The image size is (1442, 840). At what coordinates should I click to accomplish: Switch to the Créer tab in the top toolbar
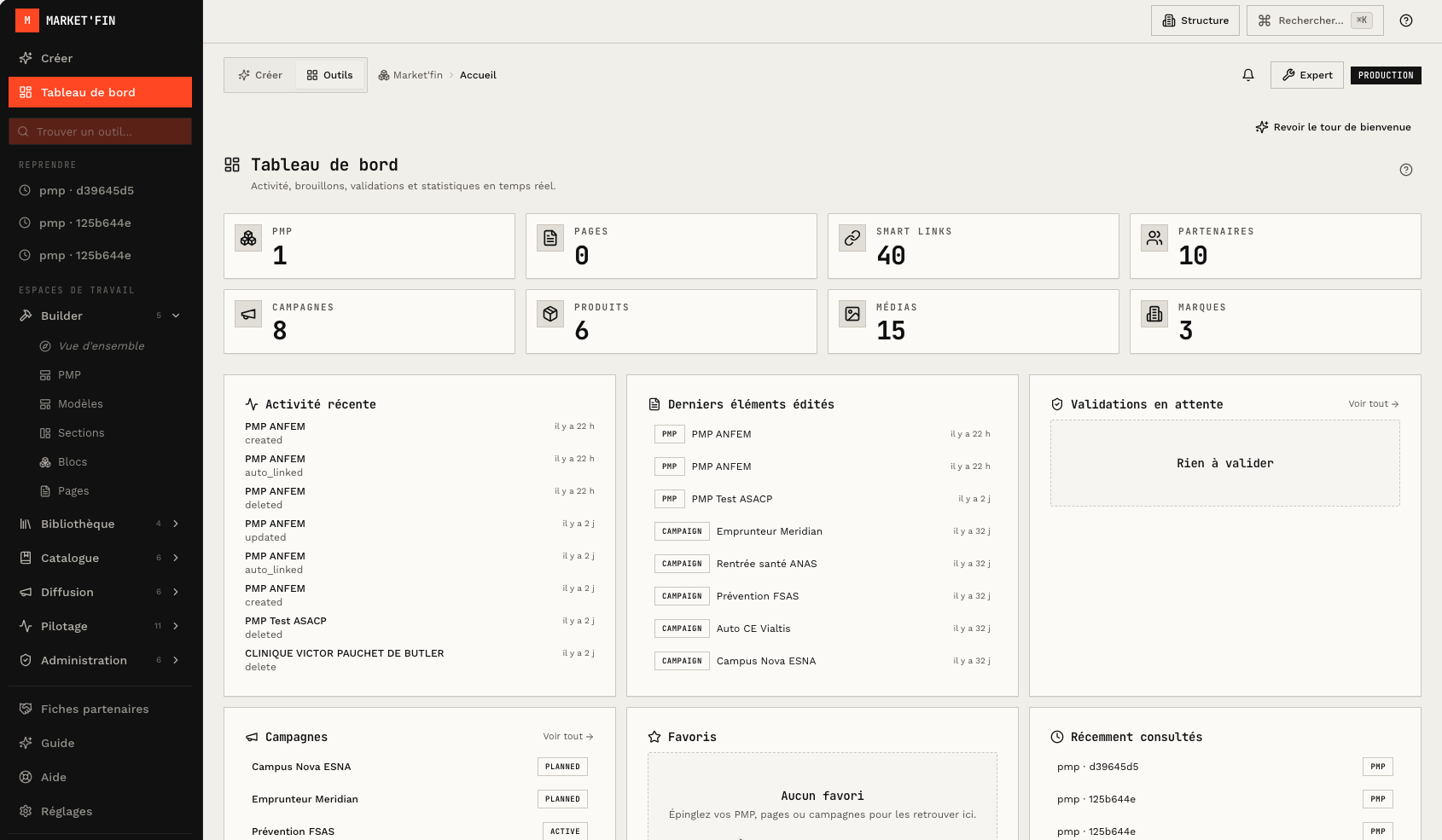(260, 75)
